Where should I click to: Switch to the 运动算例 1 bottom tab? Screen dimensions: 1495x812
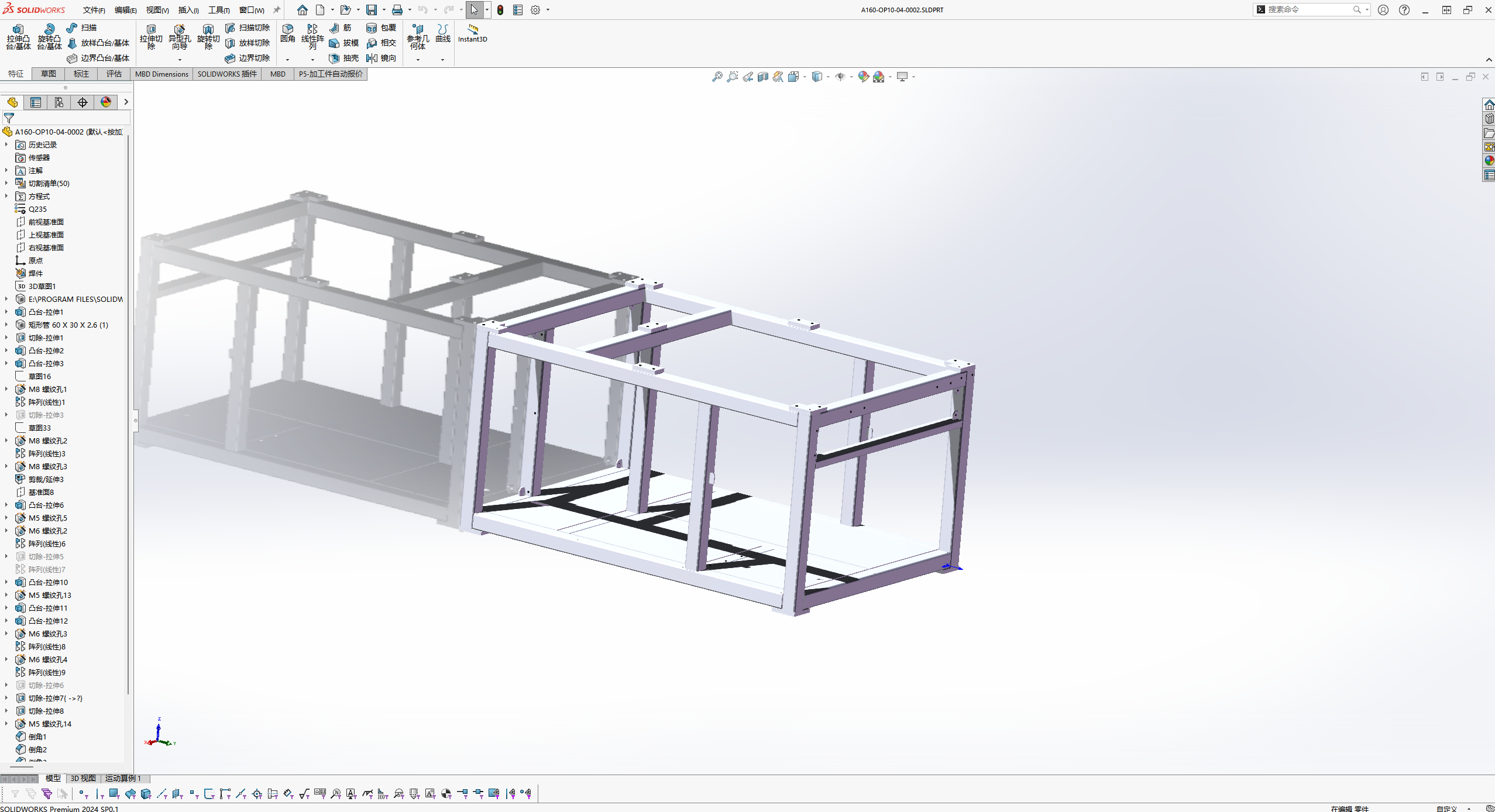123,778
